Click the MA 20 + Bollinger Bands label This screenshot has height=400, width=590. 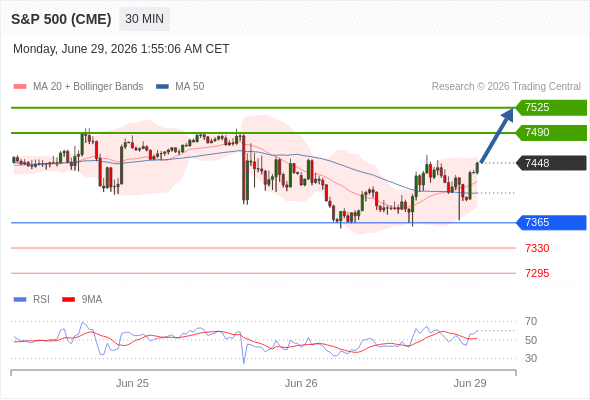[88, 87]
